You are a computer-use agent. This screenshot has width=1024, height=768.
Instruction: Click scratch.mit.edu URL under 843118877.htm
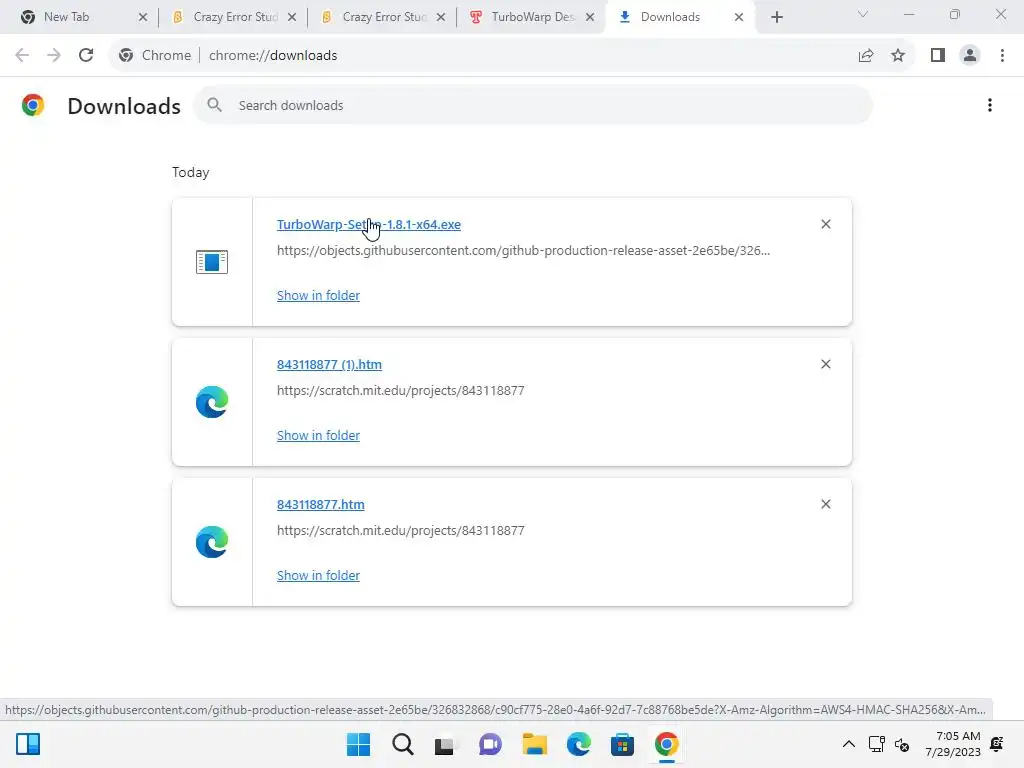(x=400, y=530)
